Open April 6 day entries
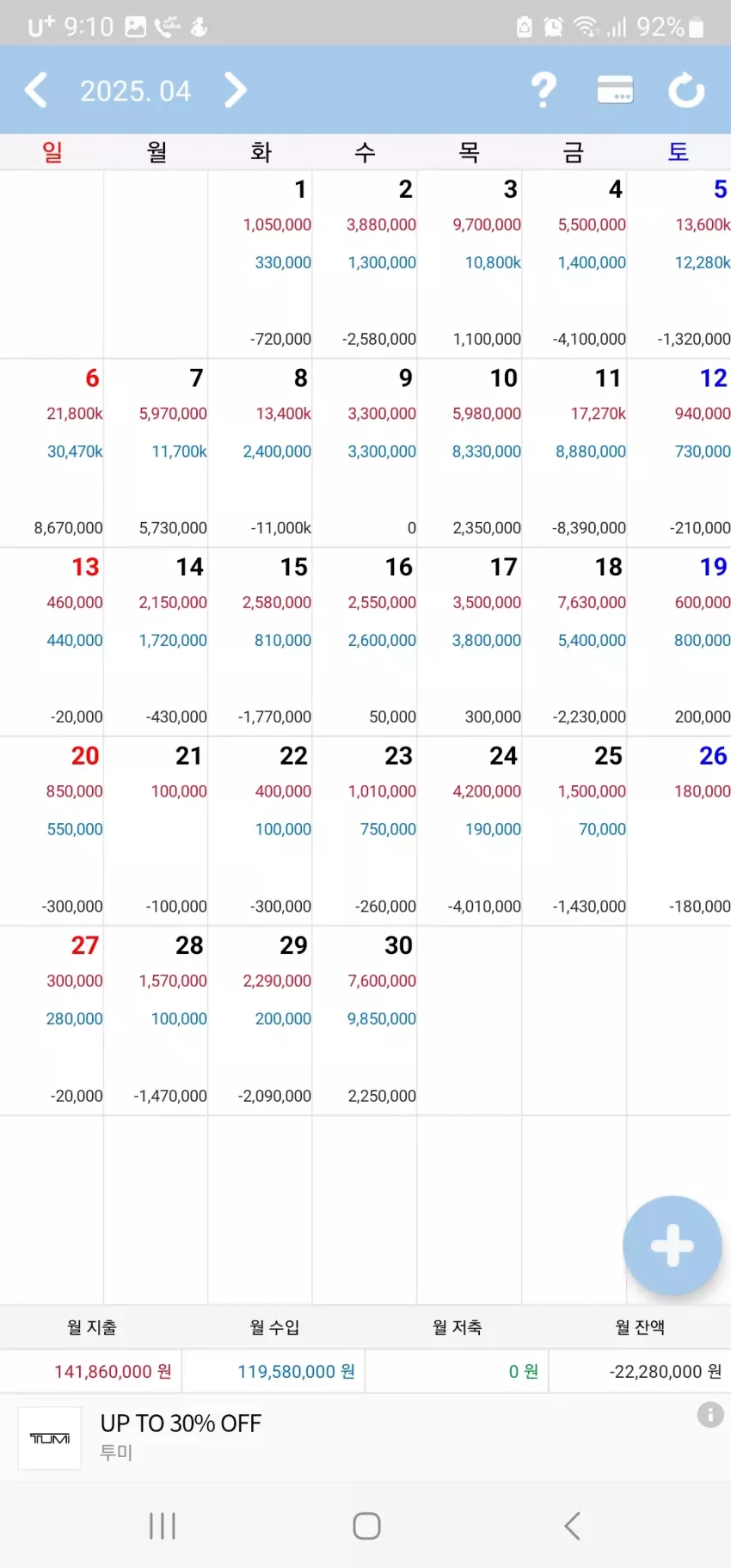The height and width of the screenshot is (1568, 731). tap(52, 452)
